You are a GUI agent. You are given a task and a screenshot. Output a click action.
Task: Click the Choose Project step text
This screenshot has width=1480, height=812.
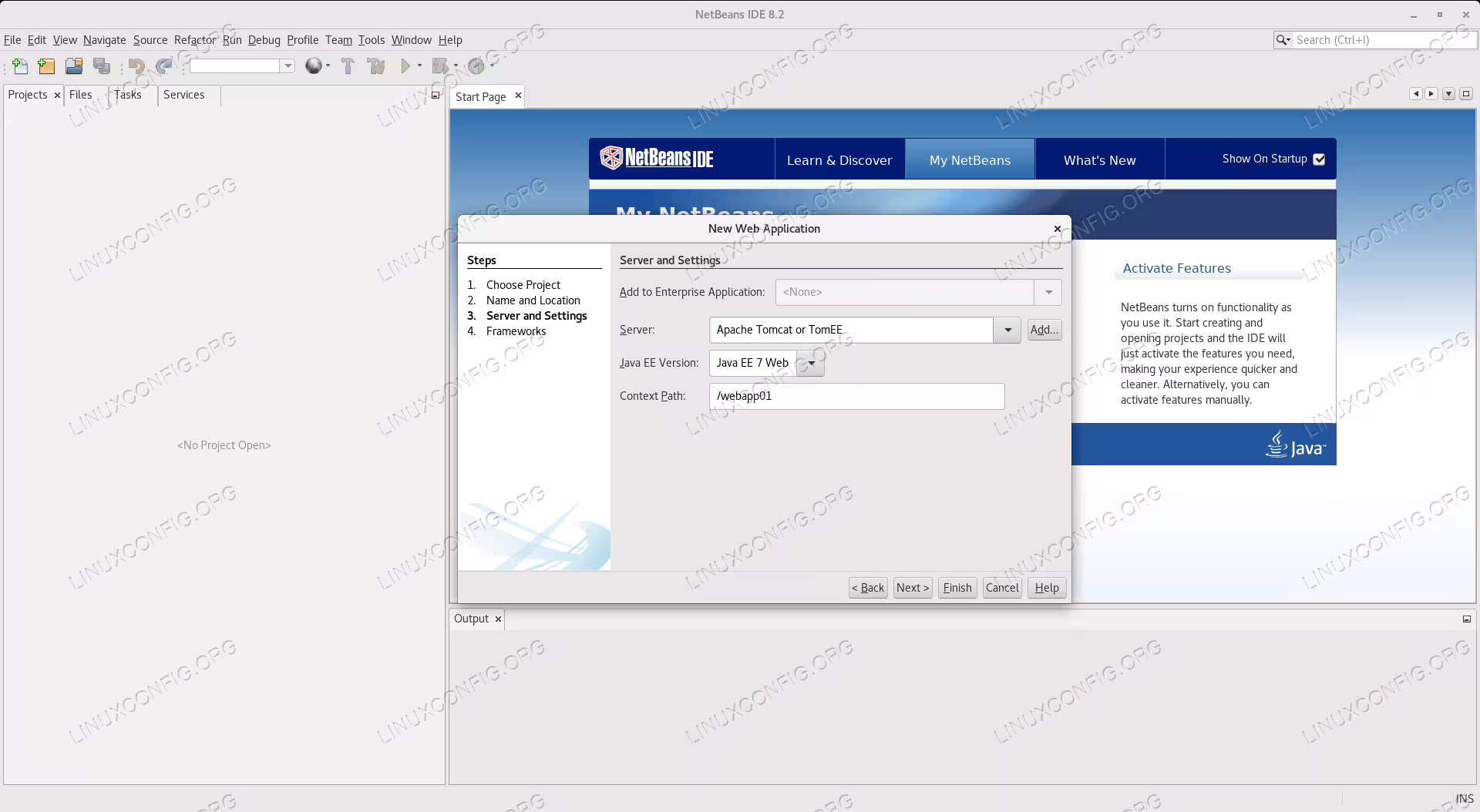tap(523, 285)
